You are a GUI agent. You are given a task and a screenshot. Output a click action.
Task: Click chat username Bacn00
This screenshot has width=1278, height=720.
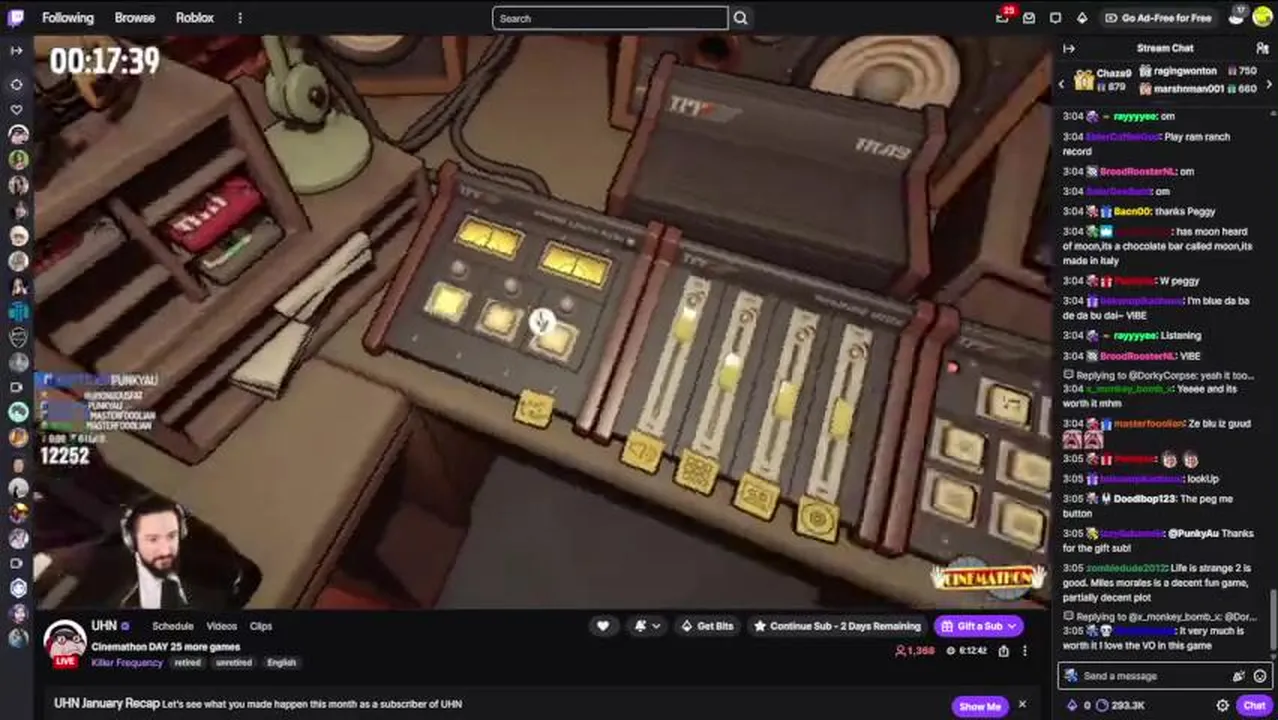1132,212
